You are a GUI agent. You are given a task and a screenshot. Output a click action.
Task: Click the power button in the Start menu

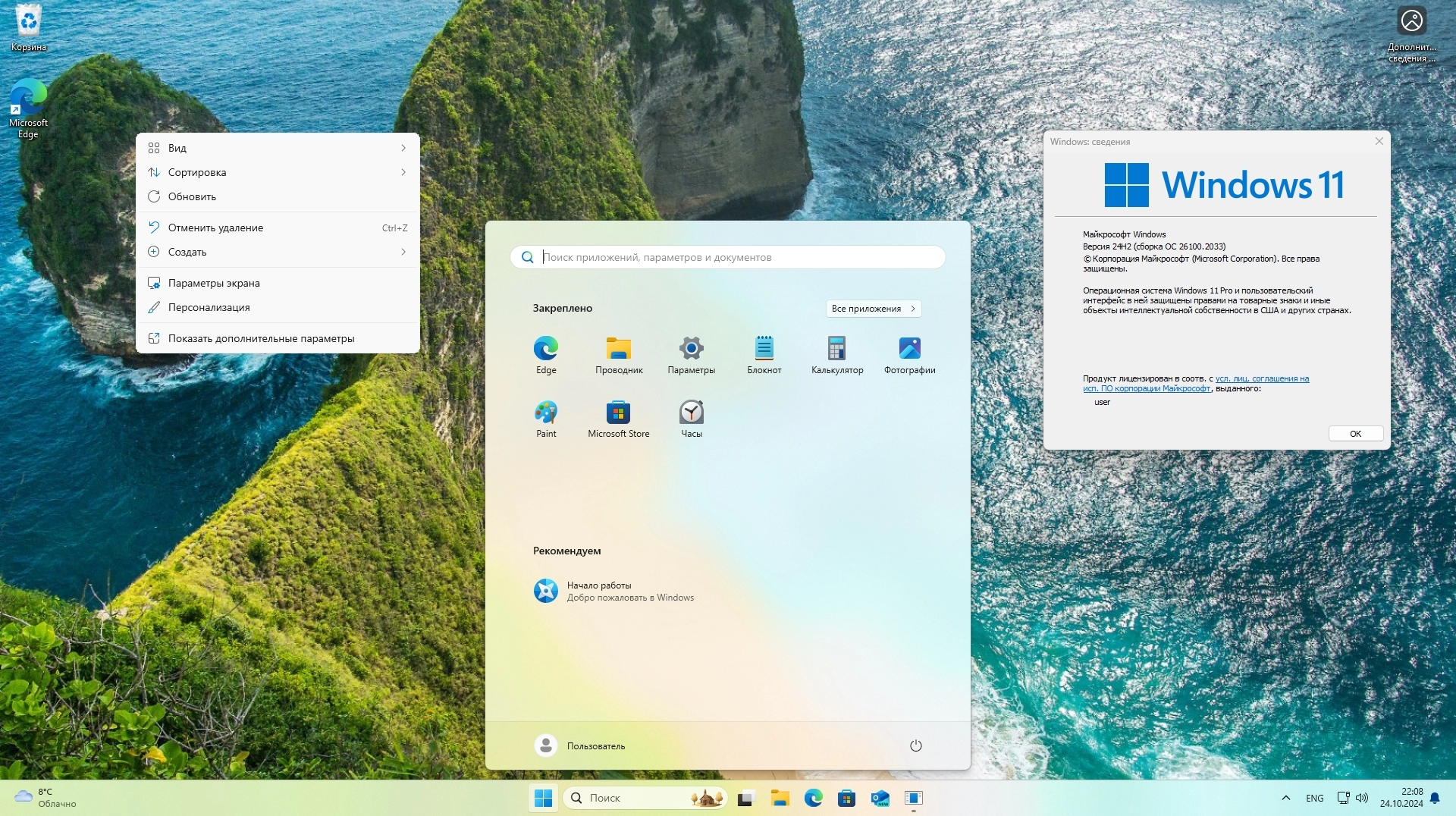[916, 745]
